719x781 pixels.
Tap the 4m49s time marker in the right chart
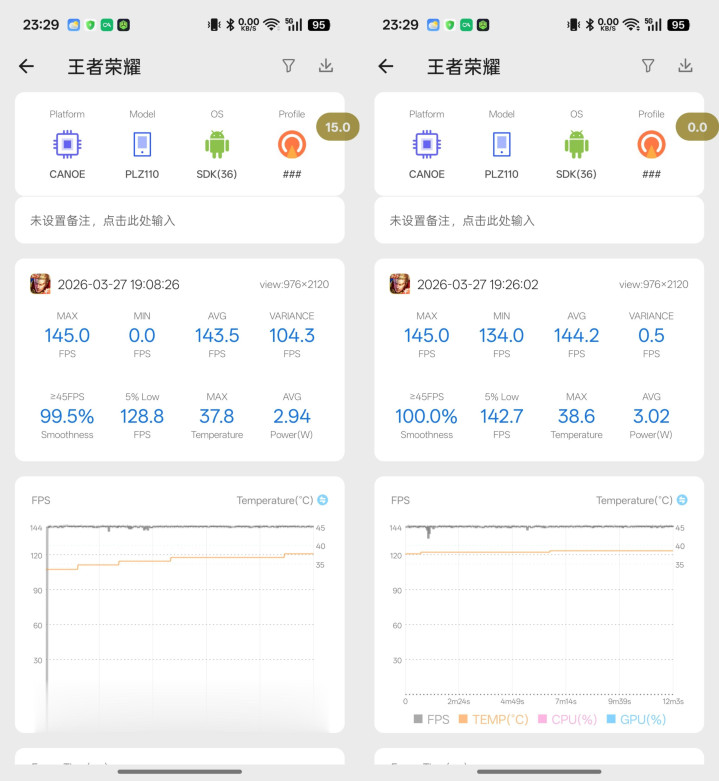tap(512, 701)
